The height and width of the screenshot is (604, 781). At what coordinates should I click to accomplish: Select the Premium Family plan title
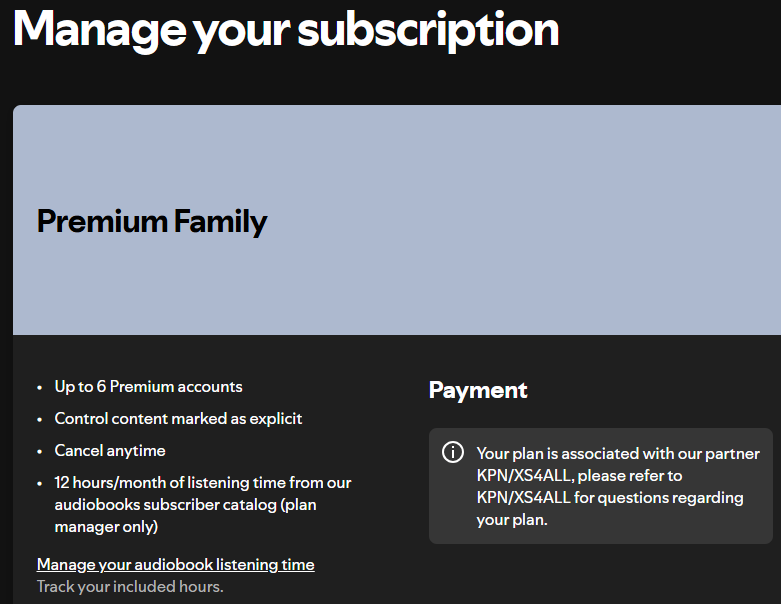(152, 221)
